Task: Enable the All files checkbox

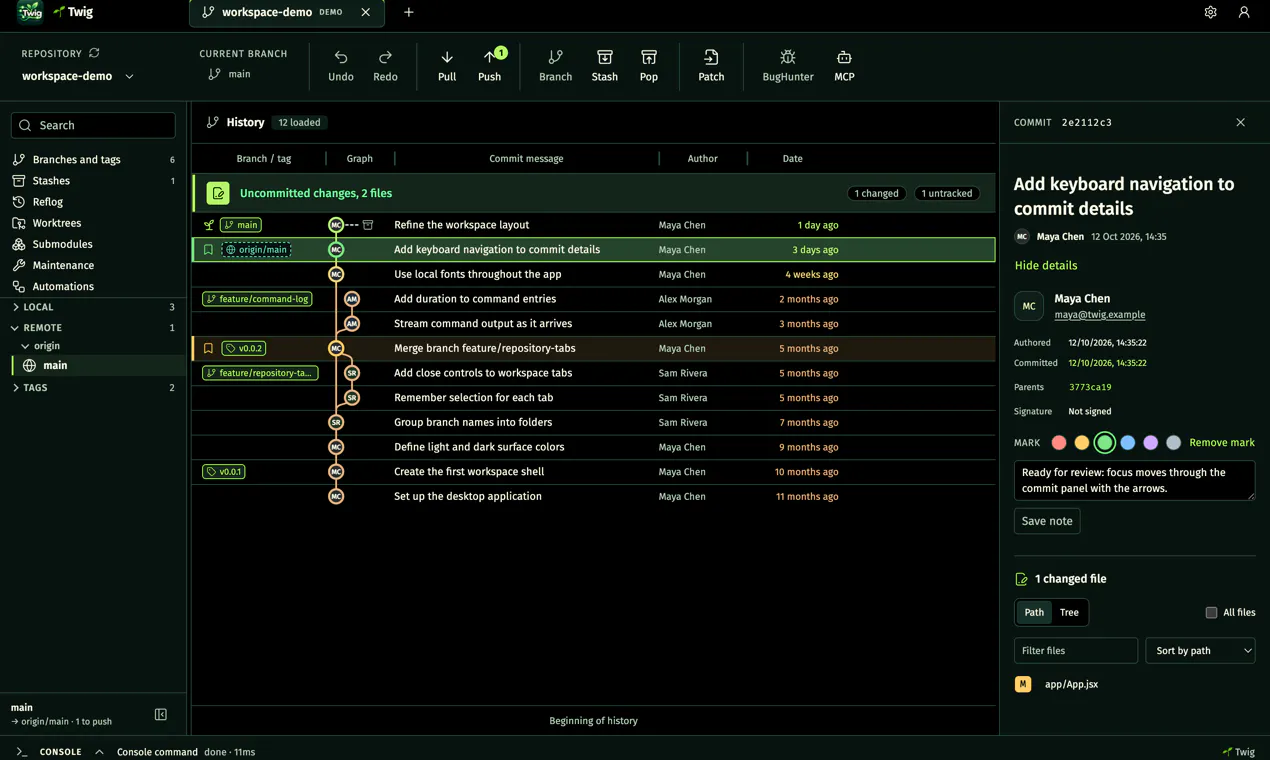Action: [1211, 612]
